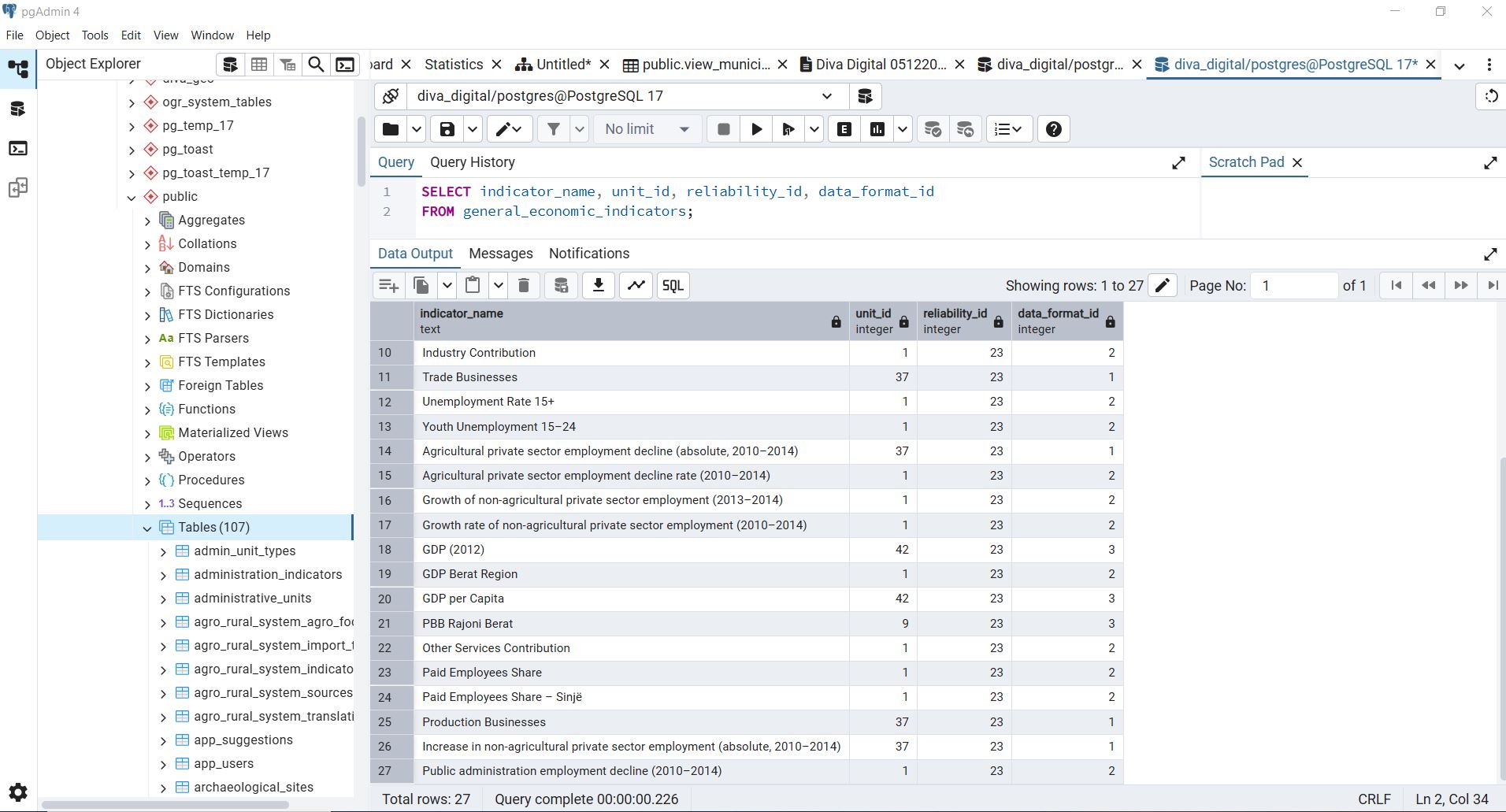This screenshot has width=1506, height=812.
Task: Click the Page No input field
Action: [1294, 285]
